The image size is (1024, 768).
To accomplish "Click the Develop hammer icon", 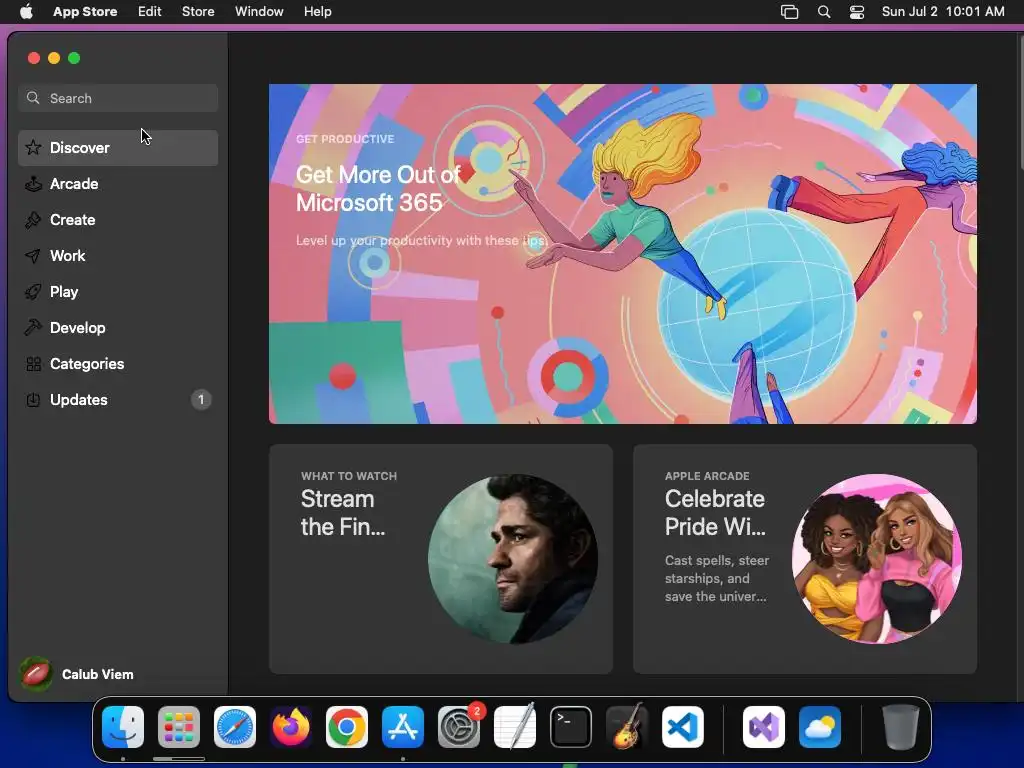I will [x=33, y=327].
